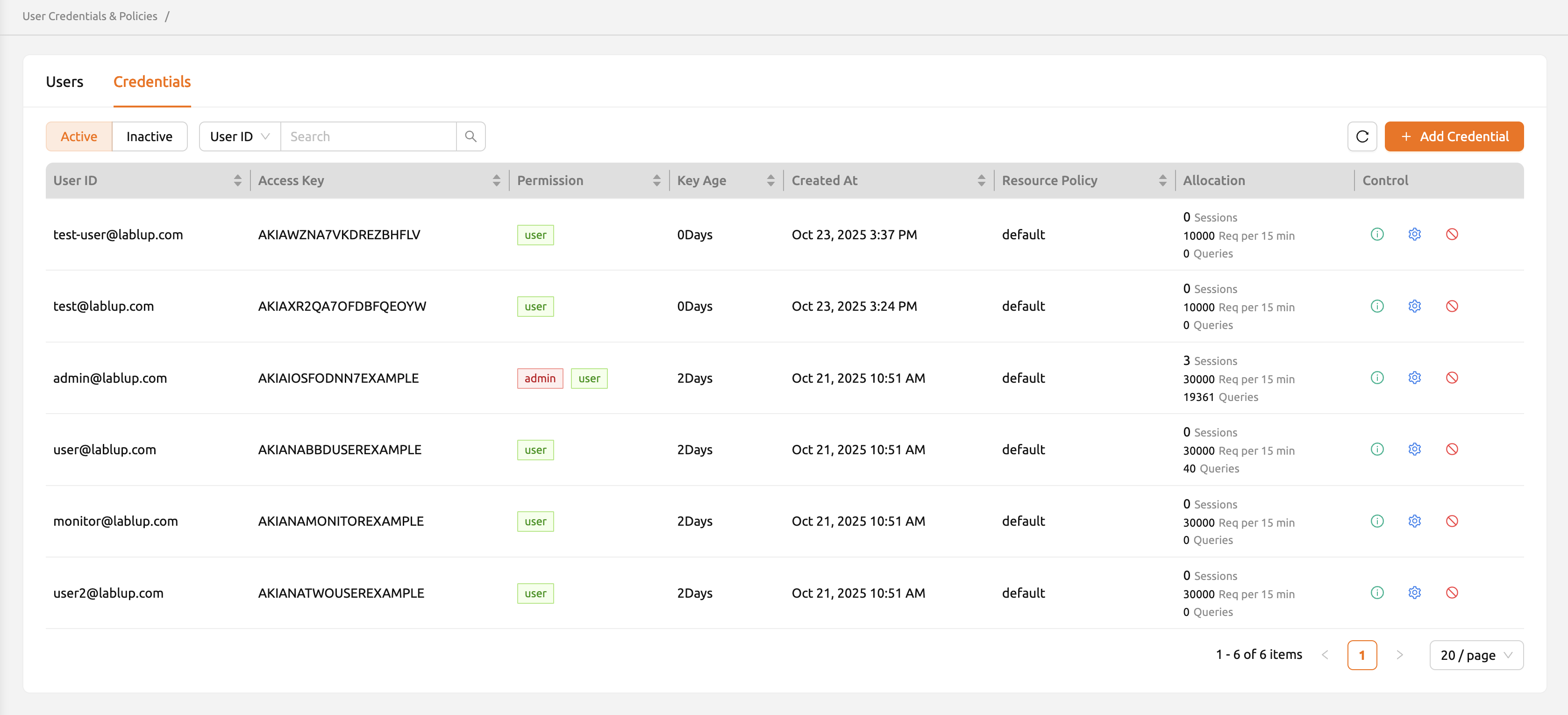Open settings gear for test-user@lablup.com
The image size is (1568, 715).
pos(1415,235)
